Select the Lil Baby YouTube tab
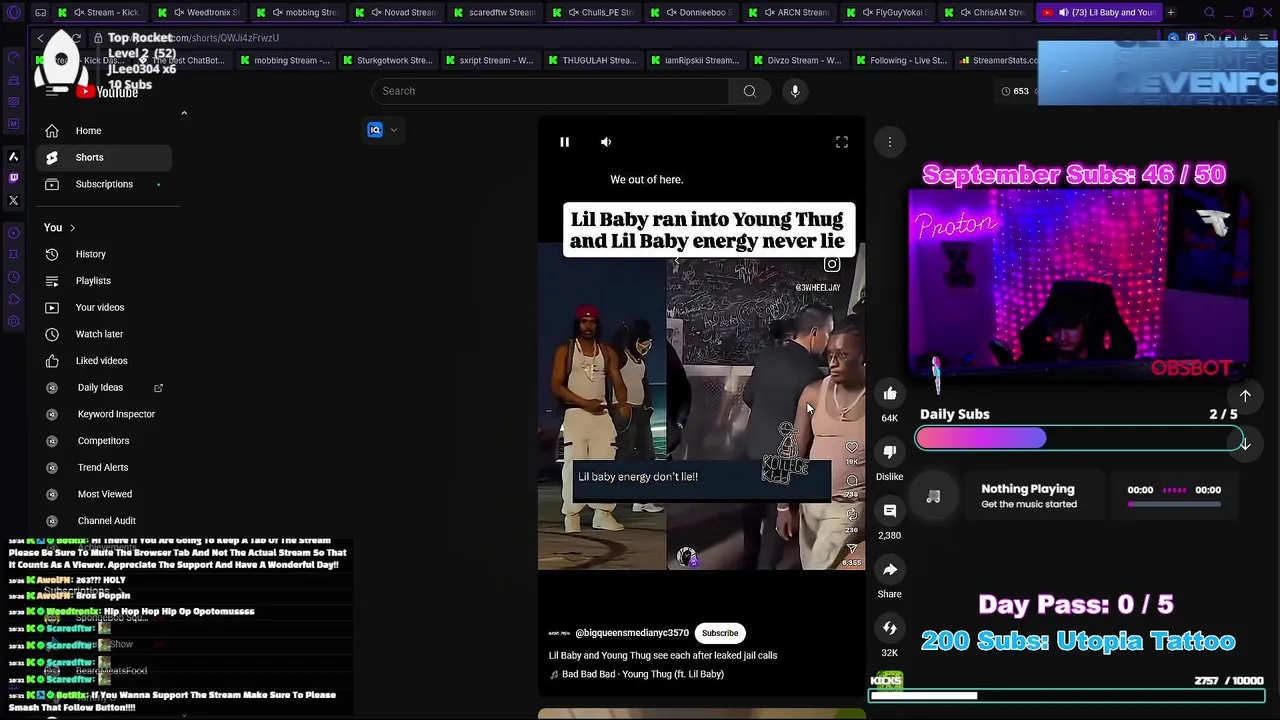 pos(1098,13)
